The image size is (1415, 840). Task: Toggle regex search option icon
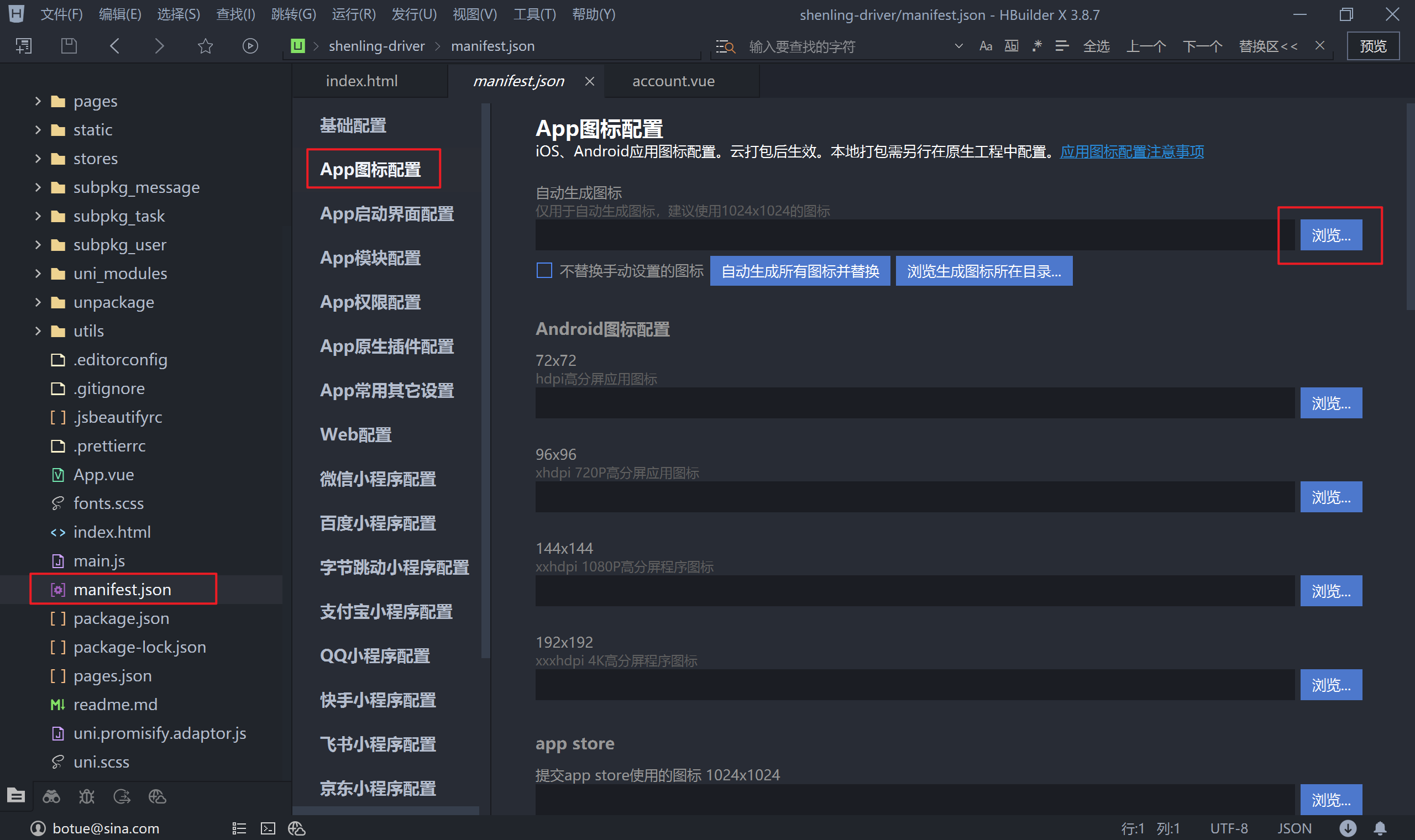[x=1036, y=46]
